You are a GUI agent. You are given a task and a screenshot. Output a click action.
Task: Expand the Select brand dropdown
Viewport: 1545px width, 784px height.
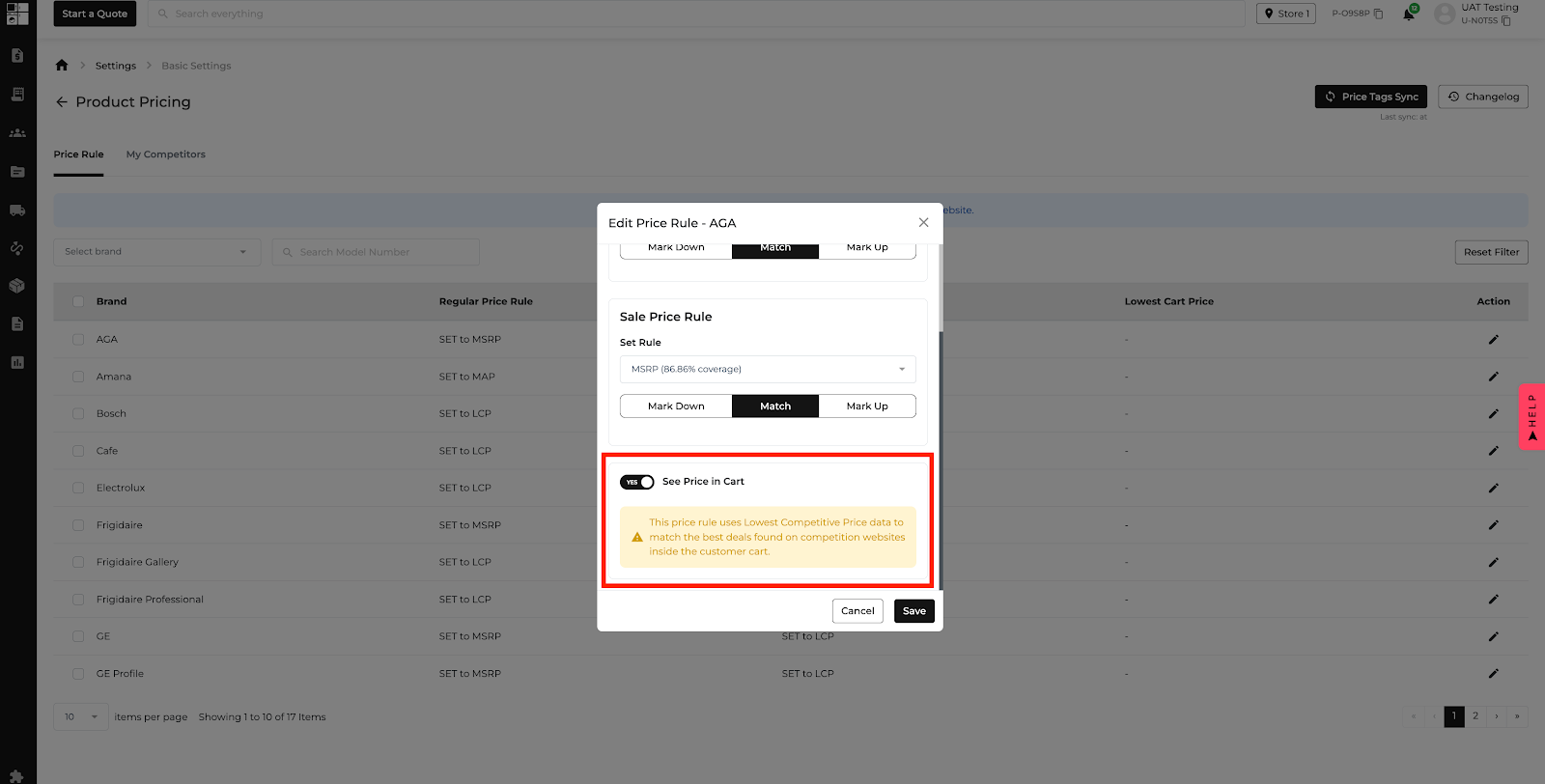pos(156,252)
